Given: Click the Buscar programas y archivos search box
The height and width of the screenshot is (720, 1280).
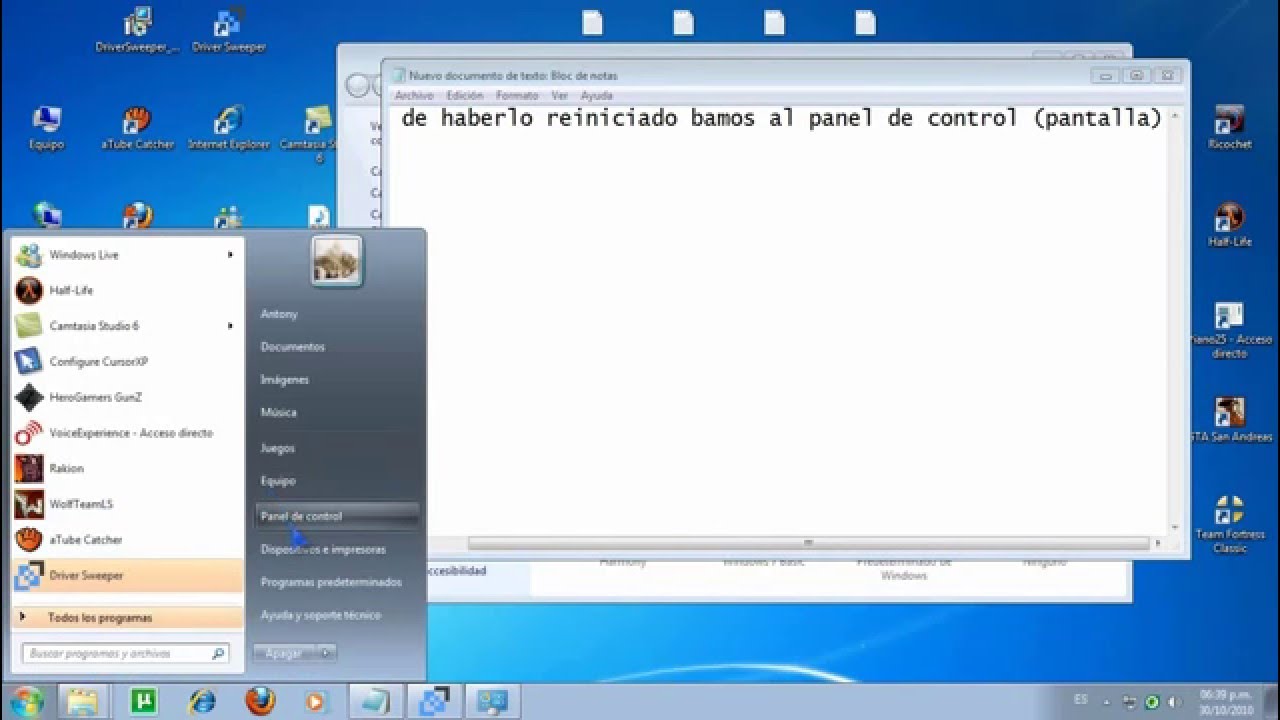Looking at the screenshot, I should (126, 653).
